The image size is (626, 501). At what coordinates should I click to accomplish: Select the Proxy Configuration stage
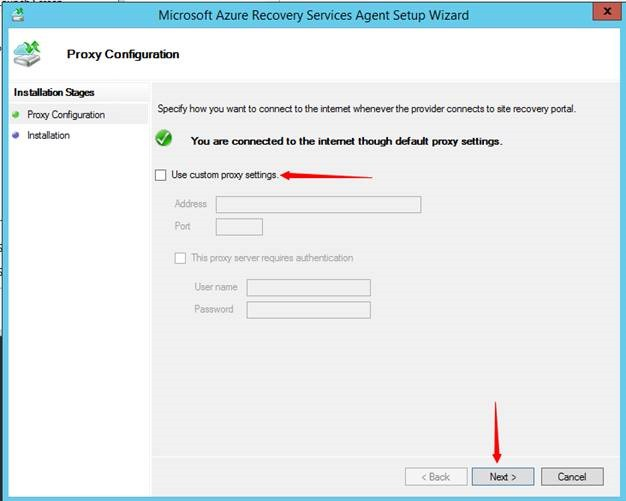point(66,115)
